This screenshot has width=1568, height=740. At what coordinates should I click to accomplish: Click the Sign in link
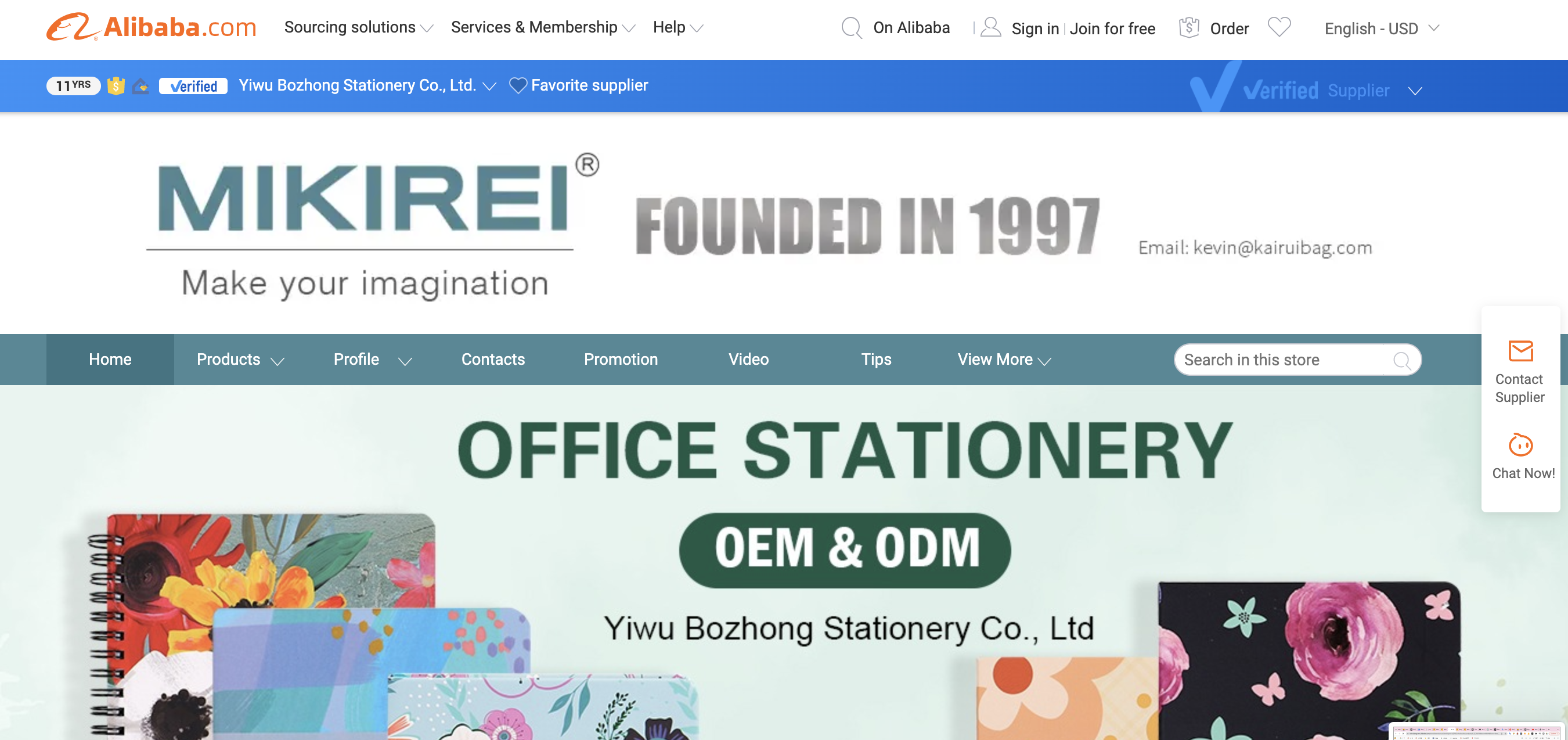pos(1034,28)
